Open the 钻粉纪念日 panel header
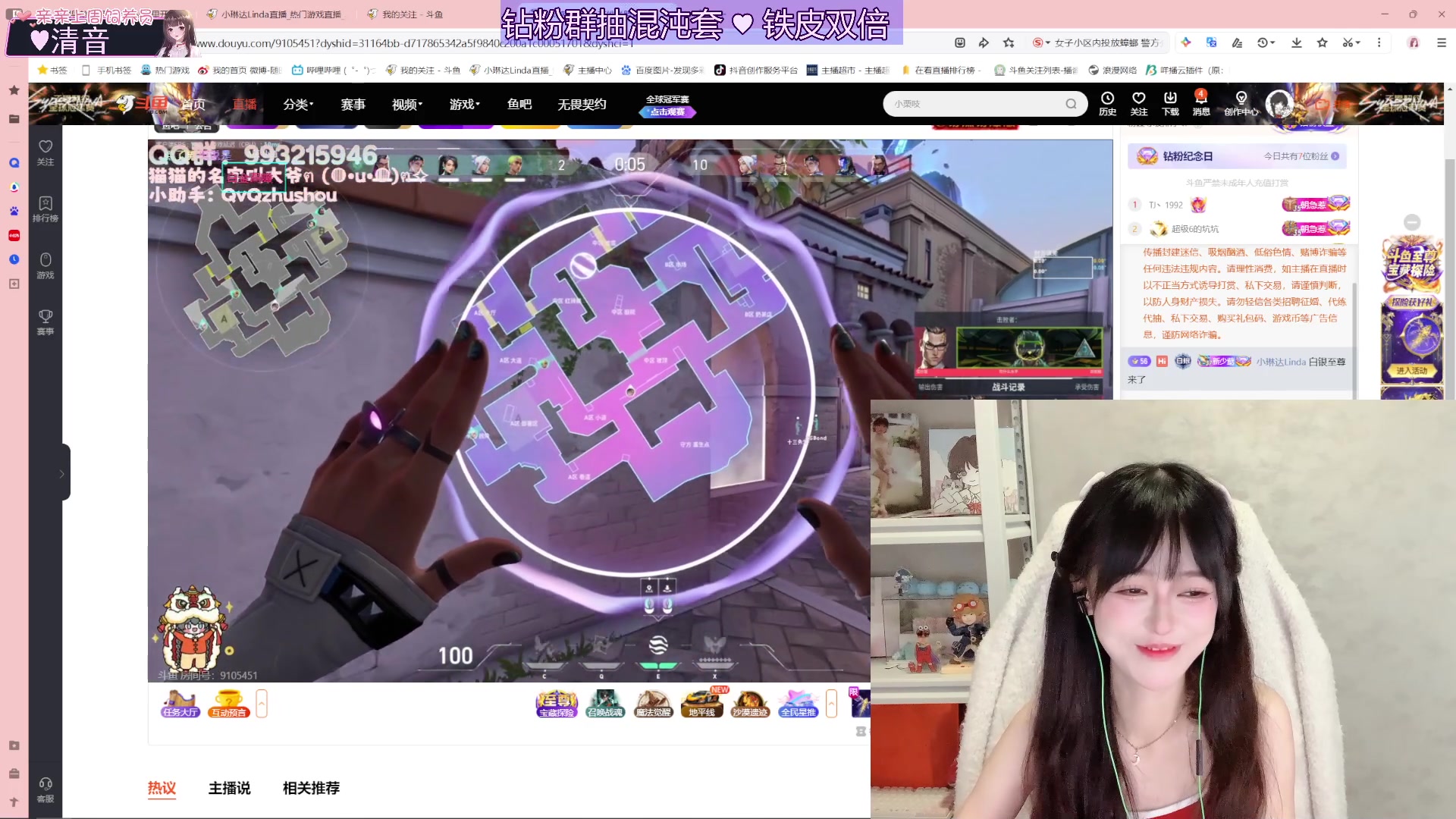This screenshot has width=1456, height=819. [1238, 156]
